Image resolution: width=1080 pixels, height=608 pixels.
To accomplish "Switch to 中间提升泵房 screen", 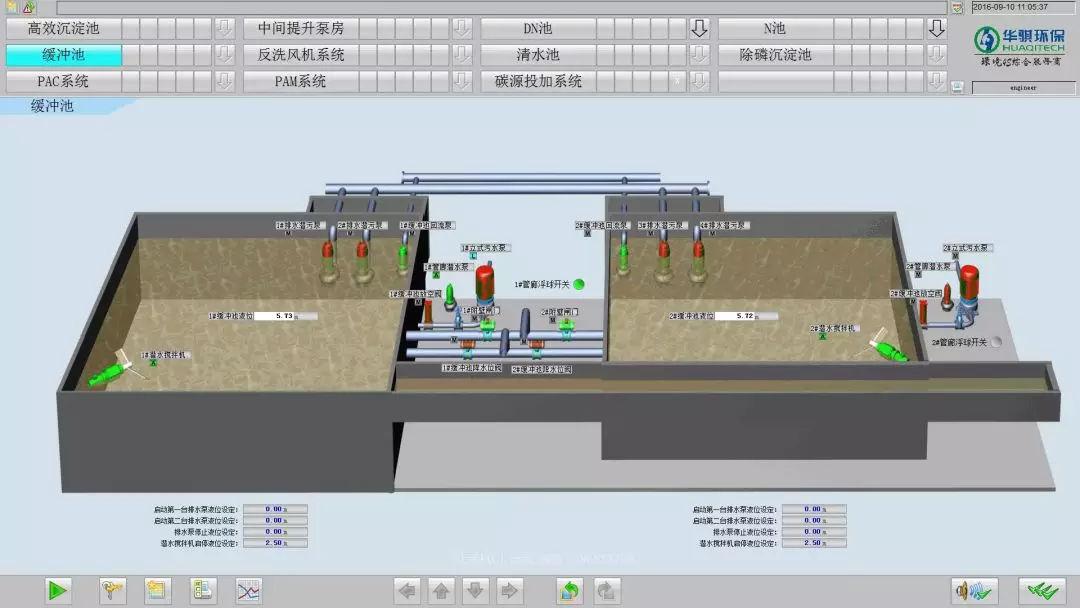I will coord(301,28).
